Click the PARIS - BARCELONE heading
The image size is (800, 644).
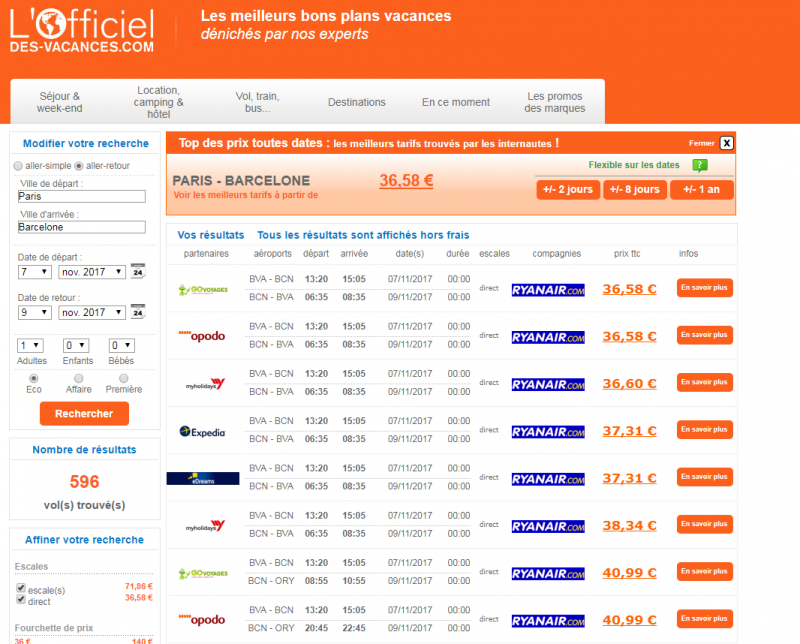[241, 181]
